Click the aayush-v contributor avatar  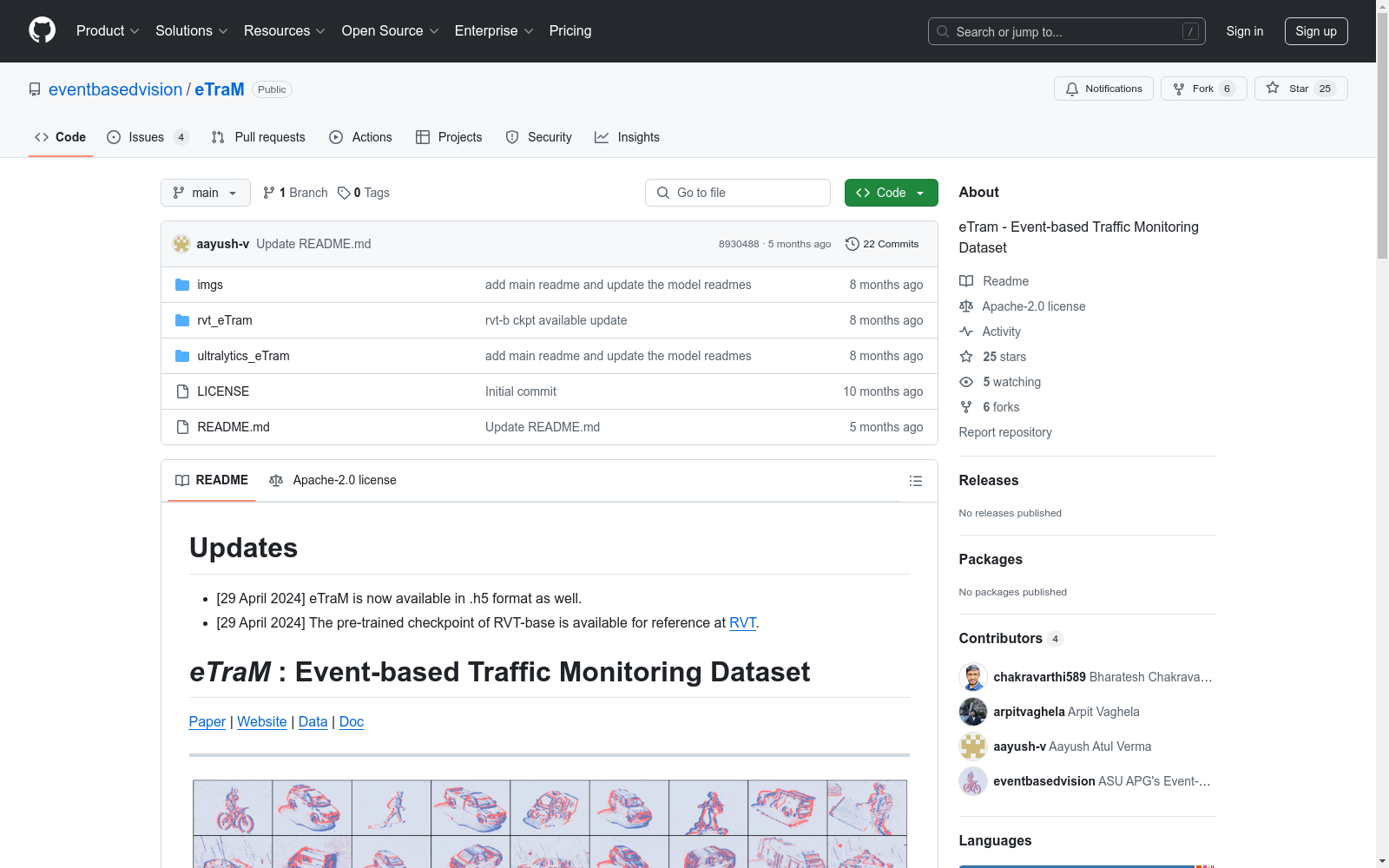(x=973, y=746)
